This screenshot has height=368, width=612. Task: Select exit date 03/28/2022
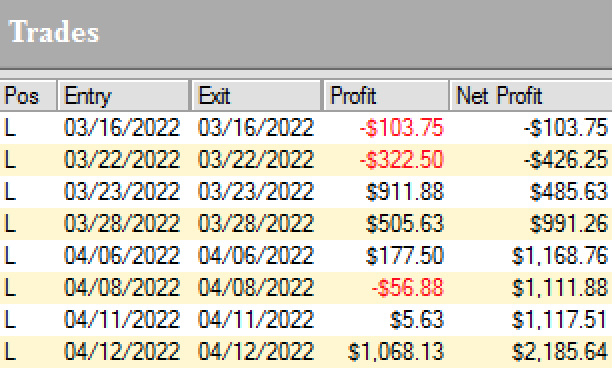pos(256,224)
